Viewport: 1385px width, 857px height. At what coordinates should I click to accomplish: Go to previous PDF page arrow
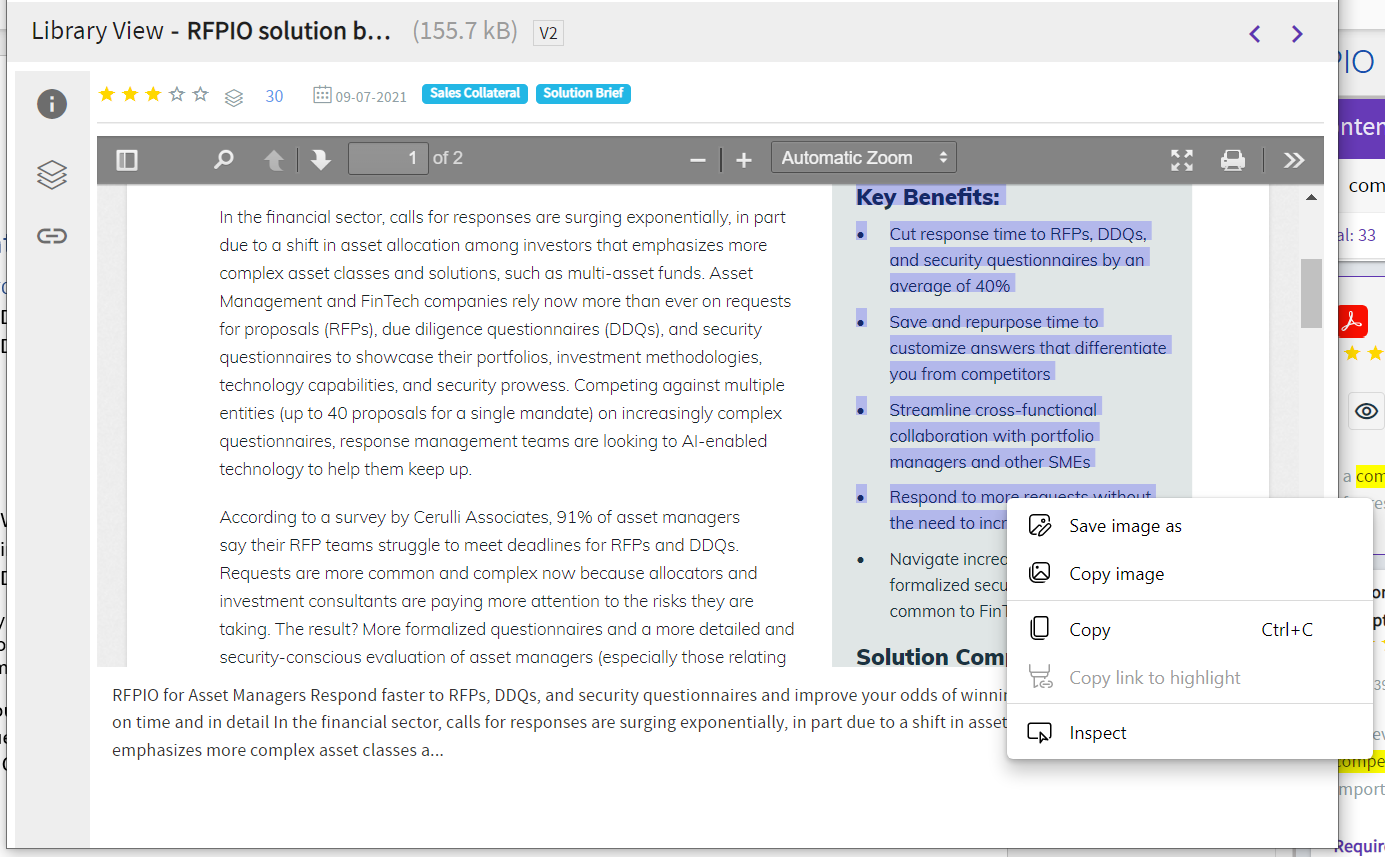coord(273,160)
